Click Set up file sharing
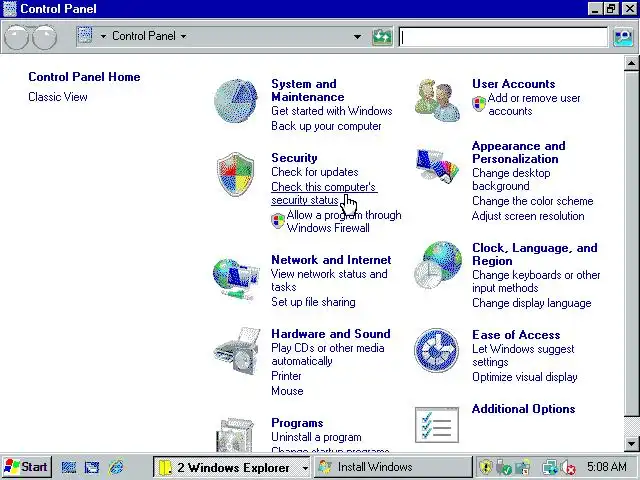The image size is (640, 480). (313, 302)
